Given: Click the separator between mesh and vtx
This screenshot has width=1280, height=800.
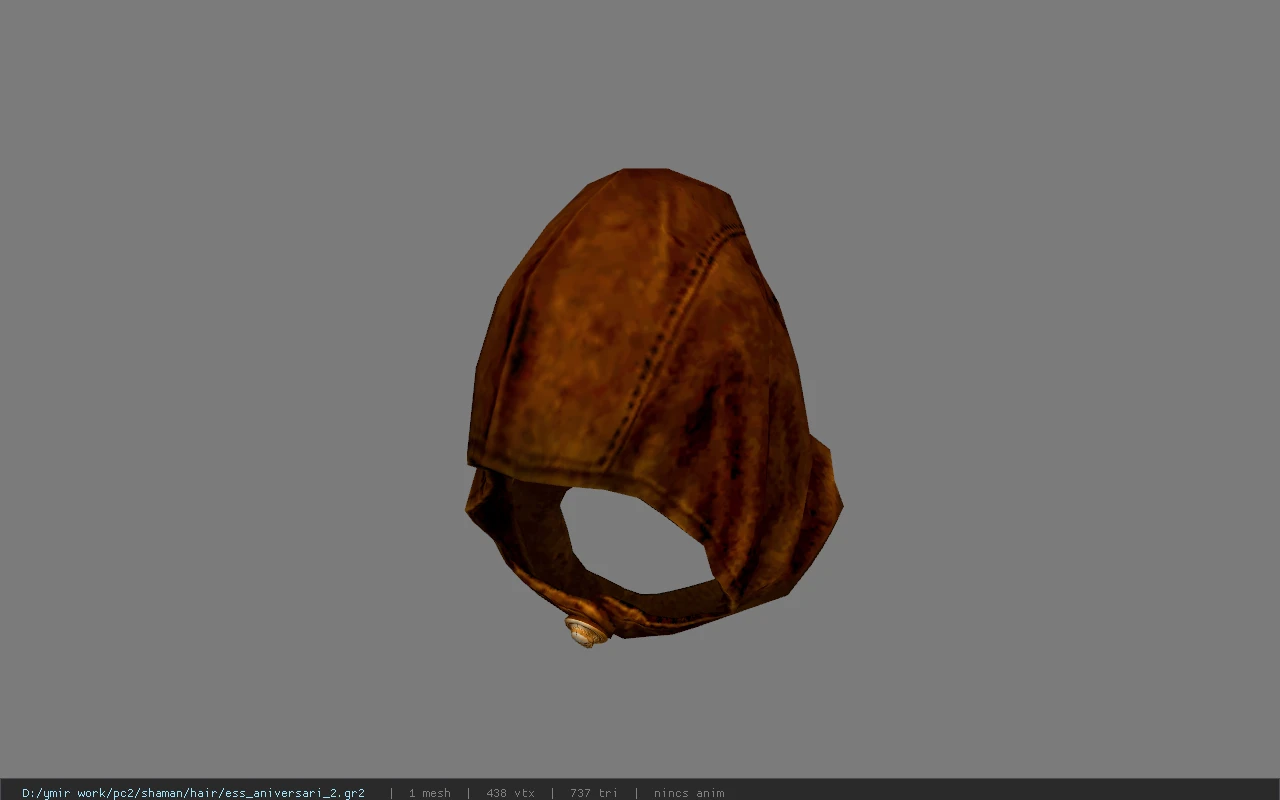Looking at the screenshot, I should coord(468,793).
